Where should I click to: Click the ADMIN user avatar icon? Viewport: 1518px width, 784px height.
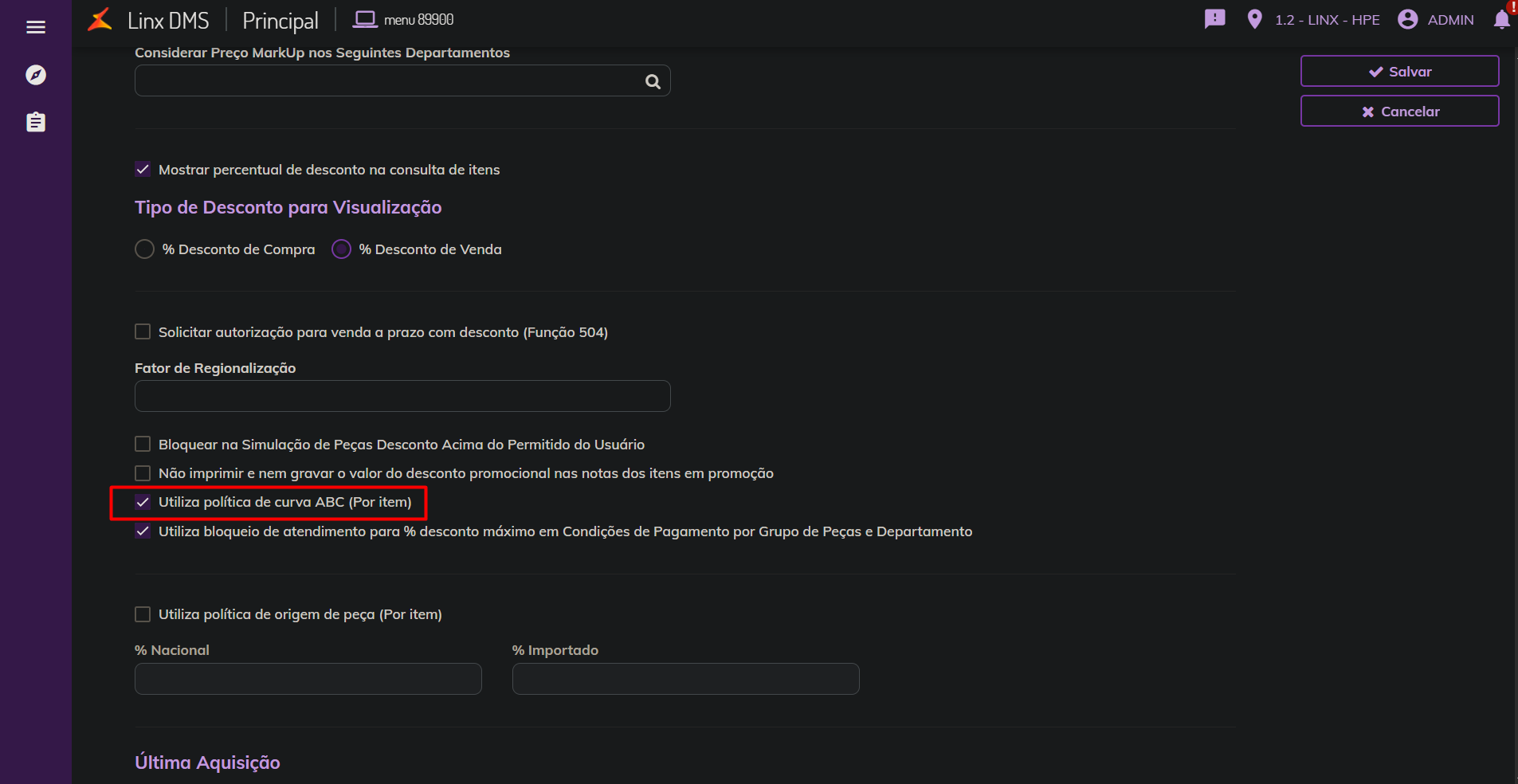1408,19
